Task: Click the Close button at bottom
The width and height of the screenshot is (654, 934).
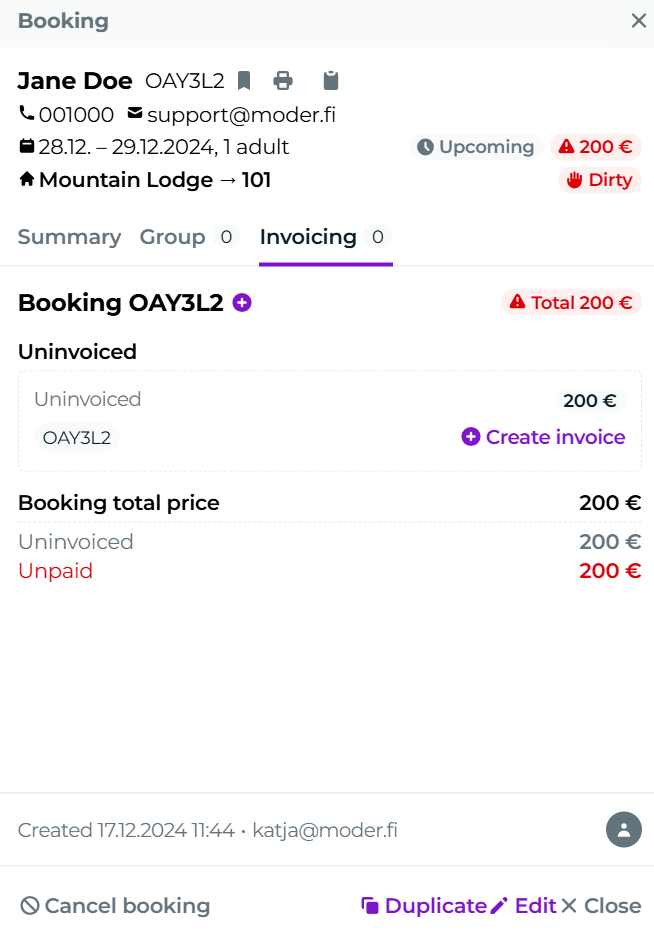Action: (601, 906)
